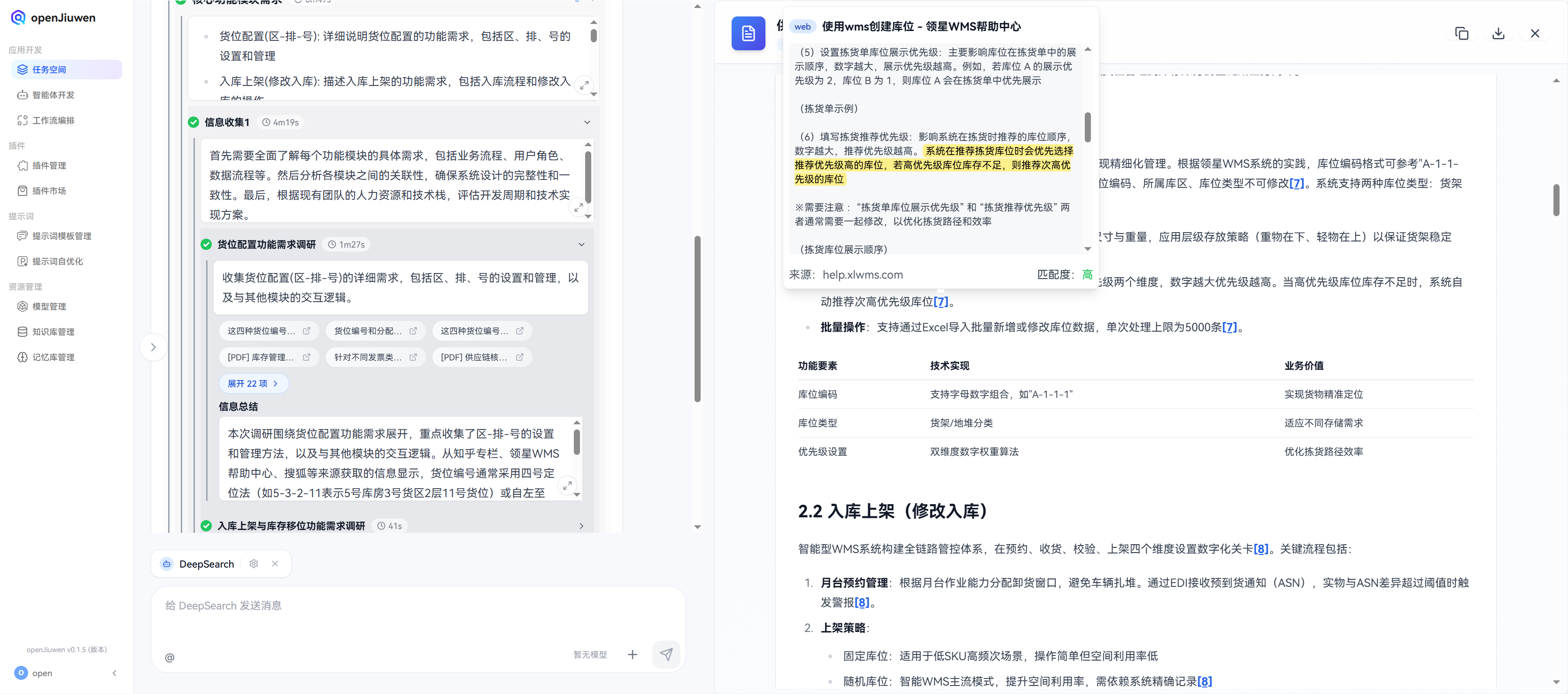
Task: Click green check beside 货位配置功能需求调研
Action: pyautogui.click(x=206, y=244)
